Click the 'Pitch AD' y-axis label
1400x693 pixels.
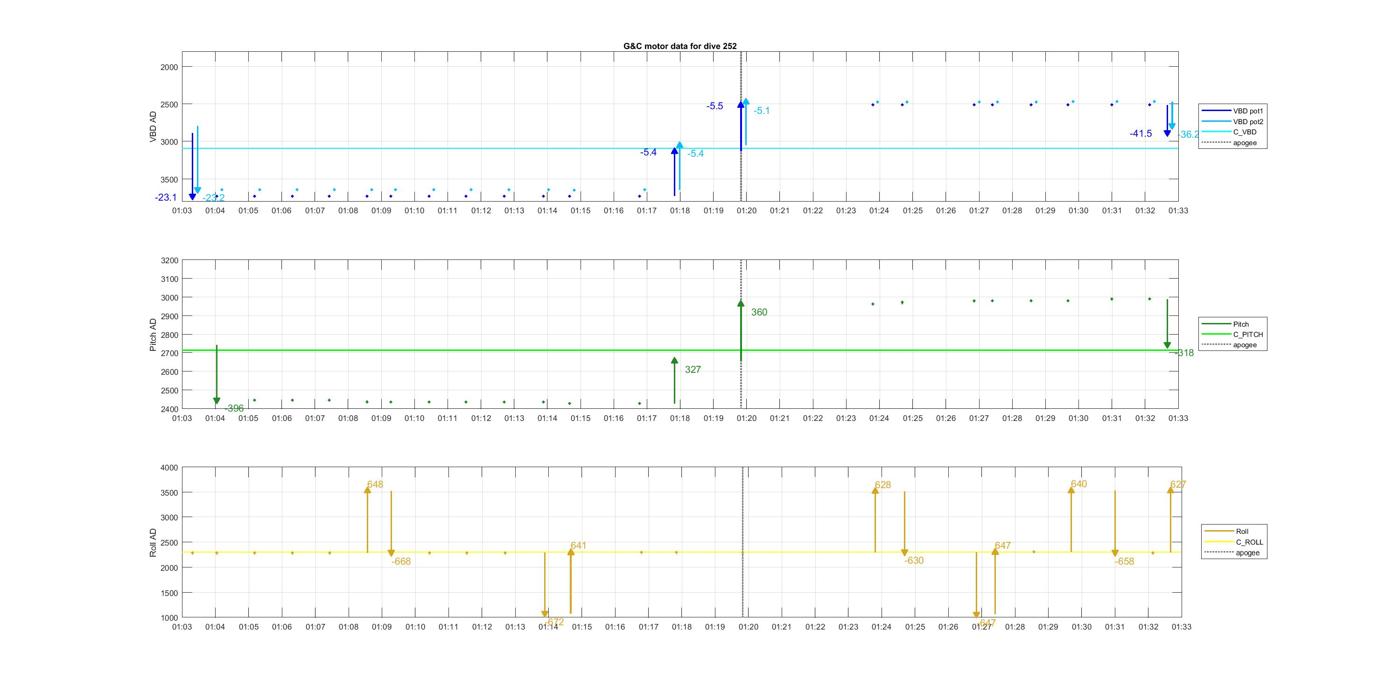(154, 335)
